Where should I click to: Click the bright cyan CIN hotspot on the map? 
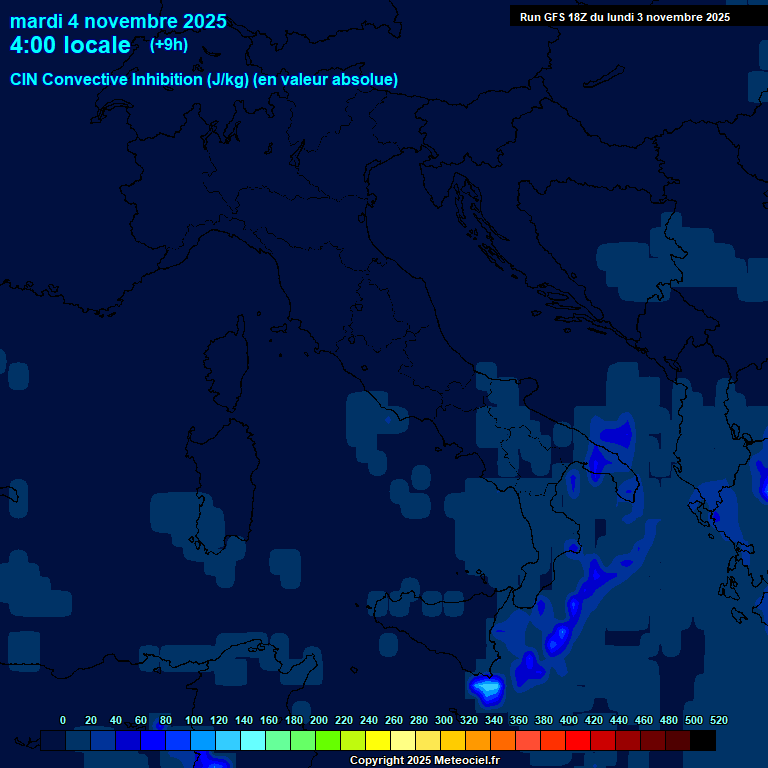pos(487,687)
